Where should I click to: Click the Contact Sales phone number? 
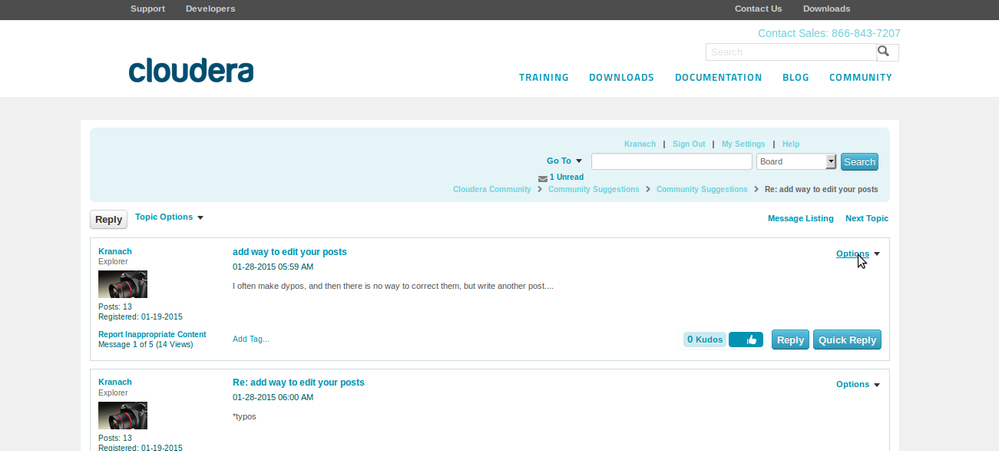[829, 33]
